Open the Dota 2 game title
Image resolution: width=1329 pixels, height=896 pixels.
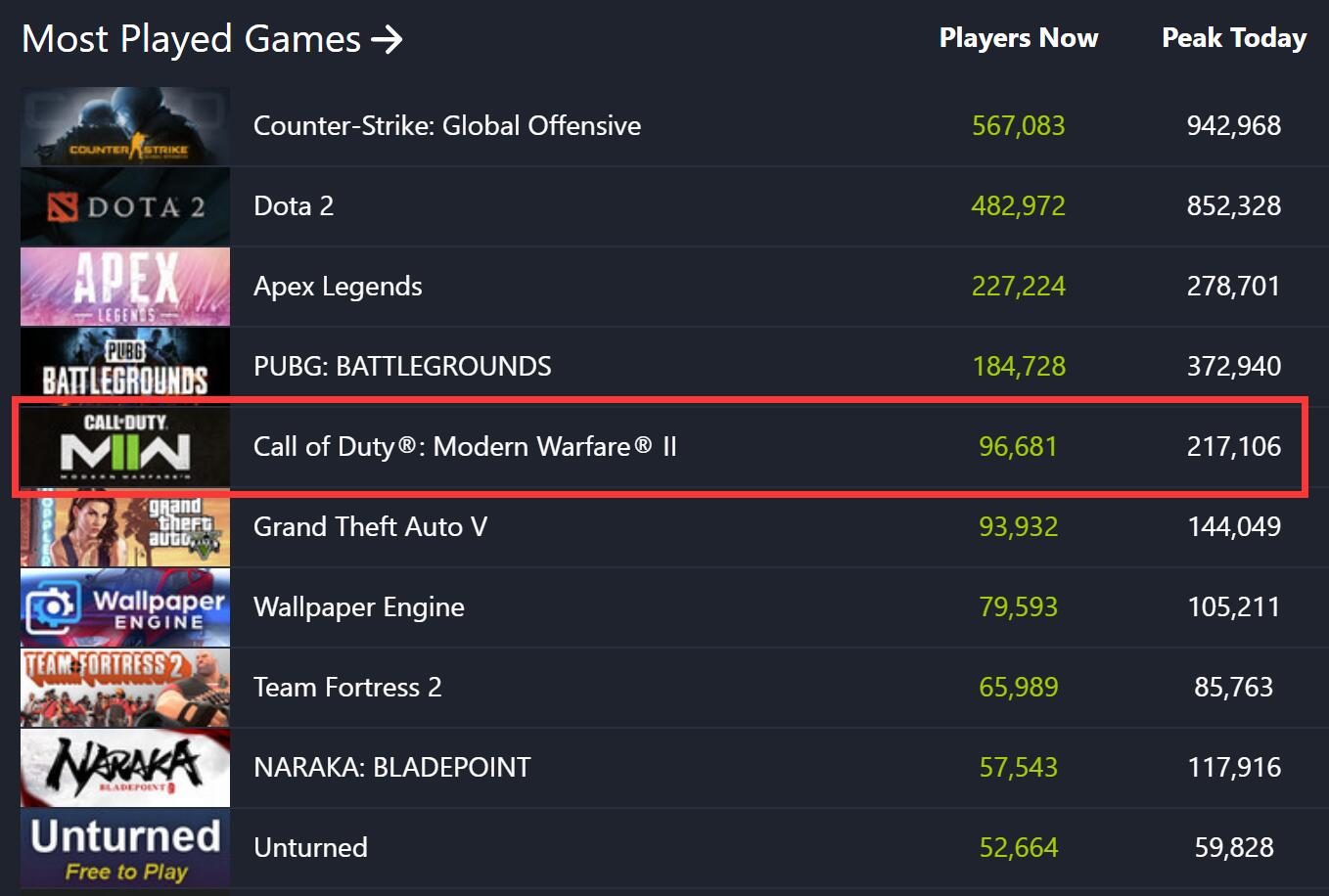[294, 206]
